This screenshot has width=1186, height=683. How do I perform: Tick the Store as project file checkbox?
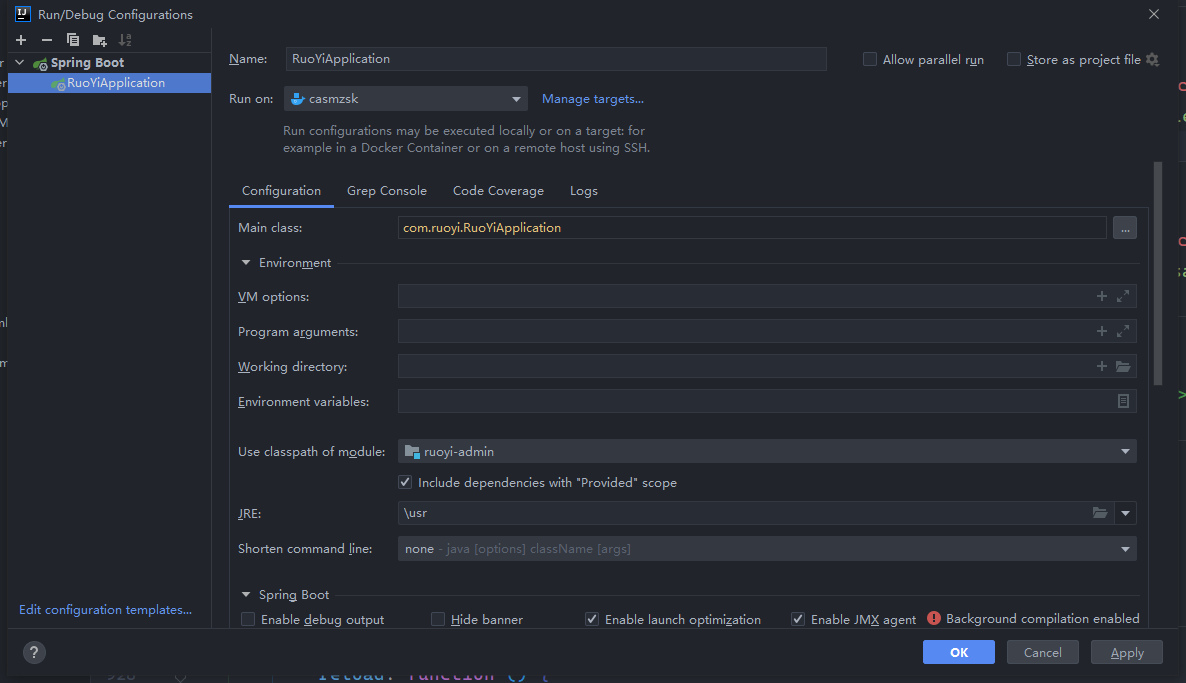1014,60
